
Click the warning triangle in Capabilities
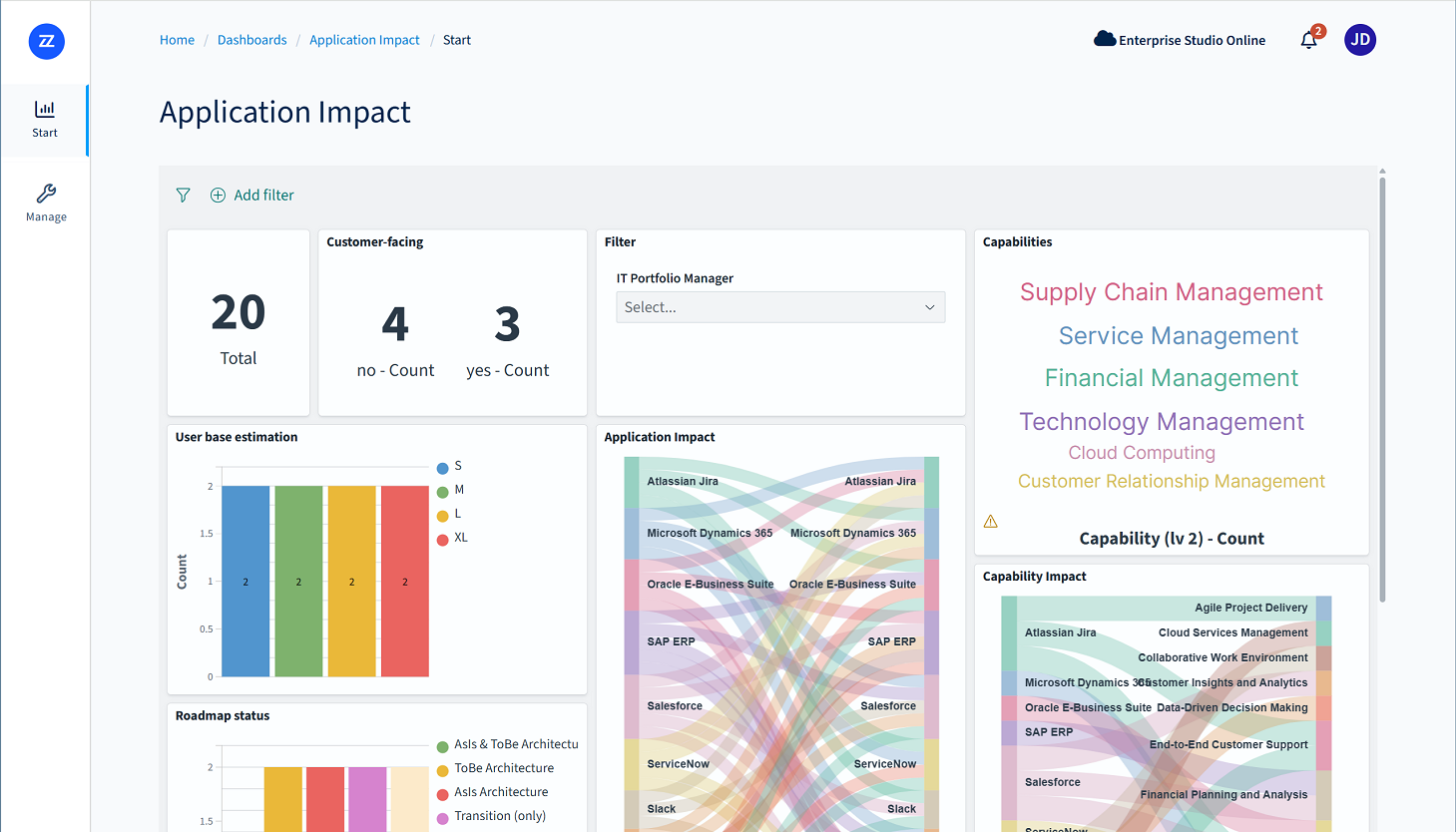click(991, 522)
